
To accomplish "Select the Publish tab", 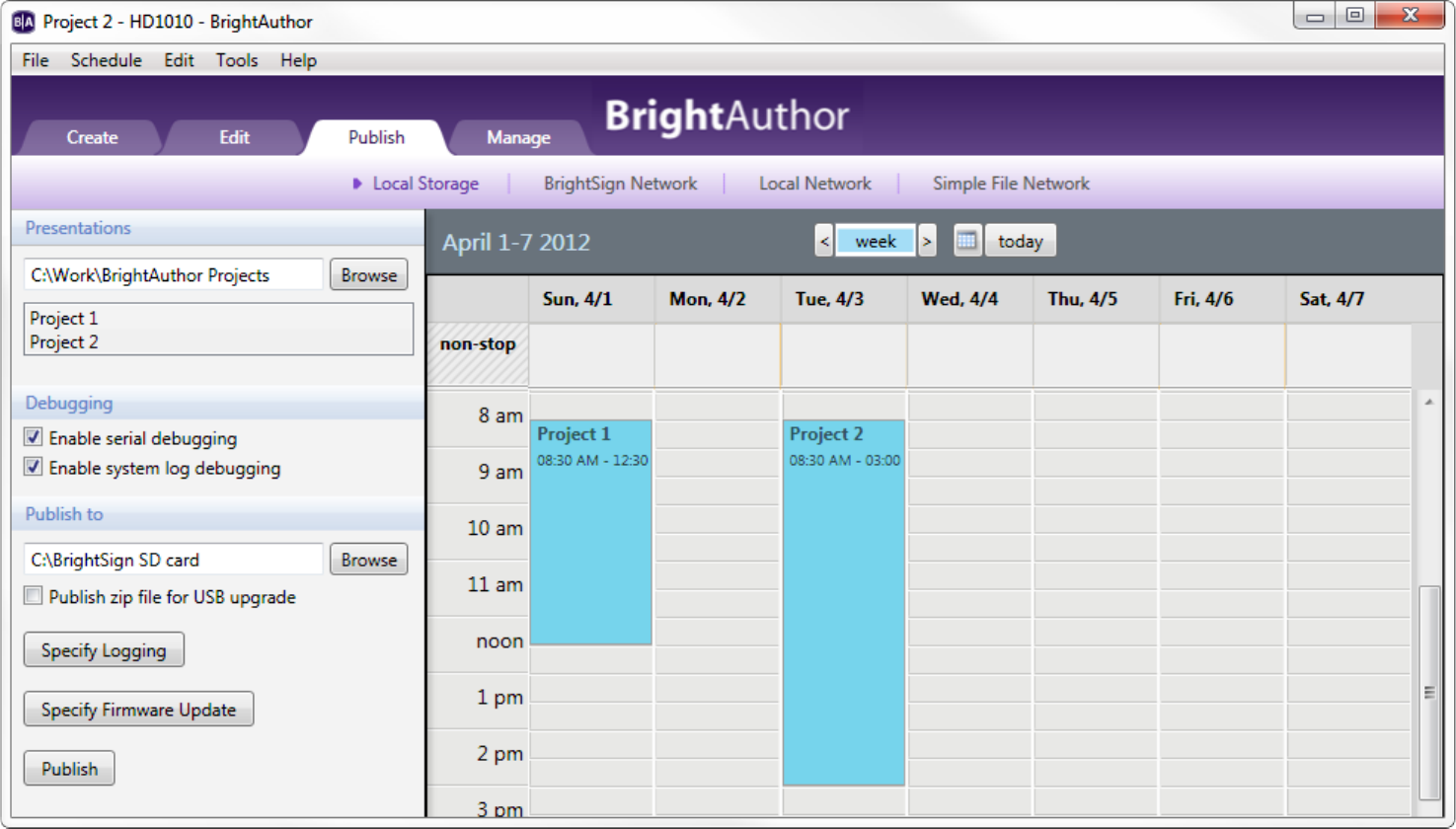I will point(376,137).
